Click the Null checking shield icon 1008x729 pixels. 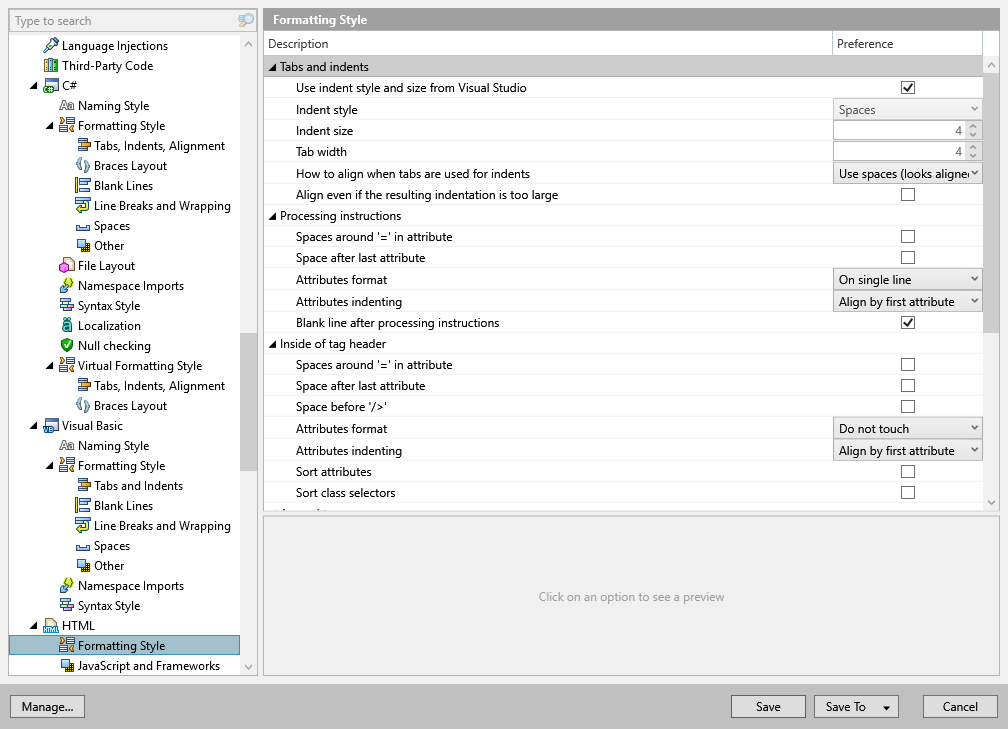click(x=68, y=345)
